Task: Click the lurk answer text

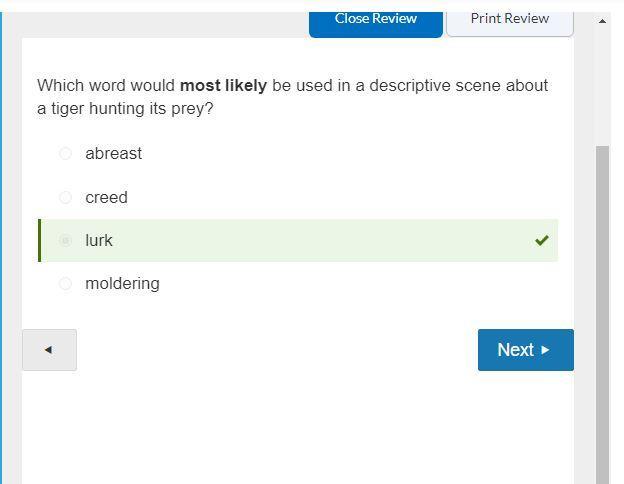Action: coord(99,240)
